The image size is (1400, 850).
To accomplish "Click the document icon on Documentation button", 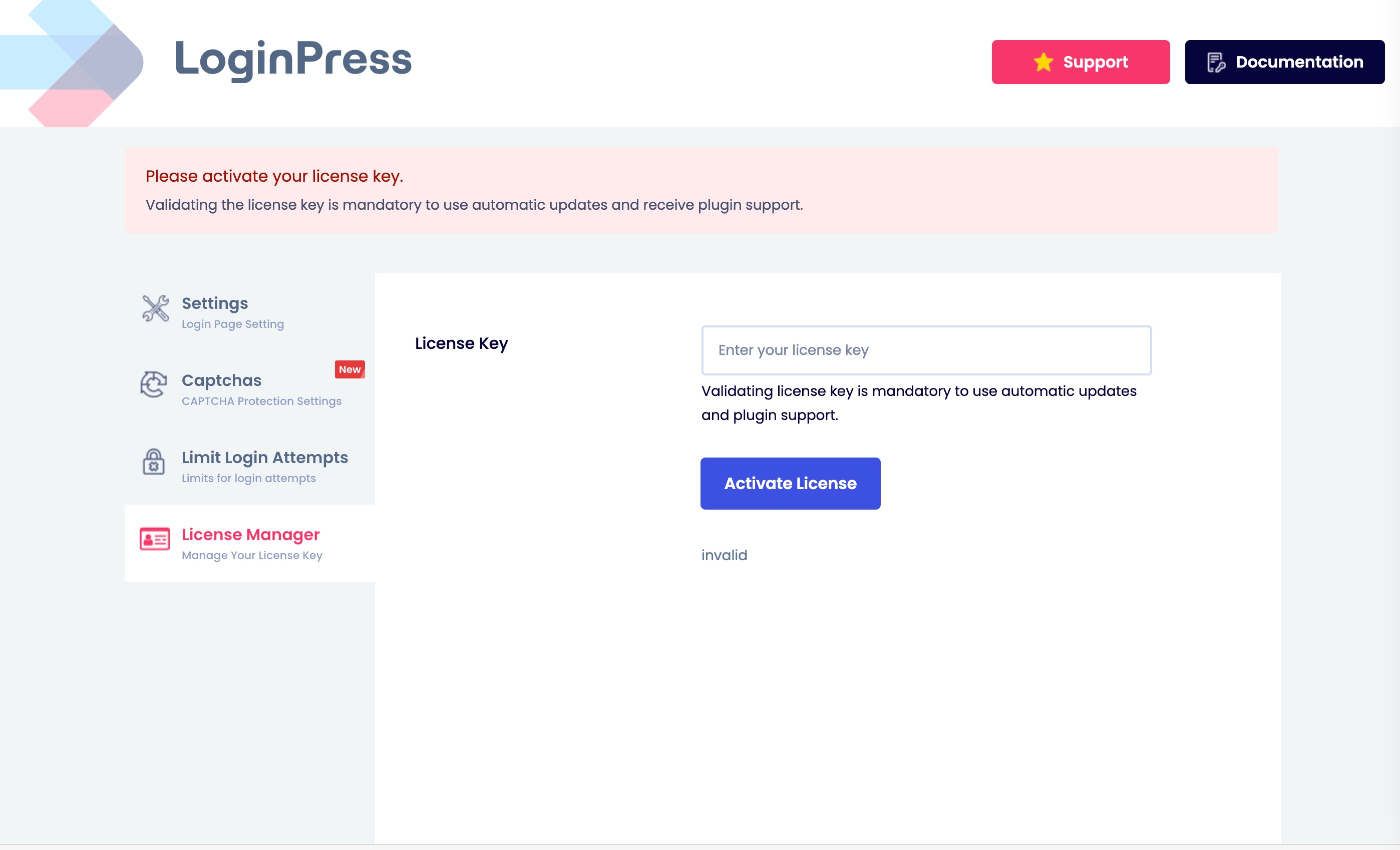I will pos(1215,62).
